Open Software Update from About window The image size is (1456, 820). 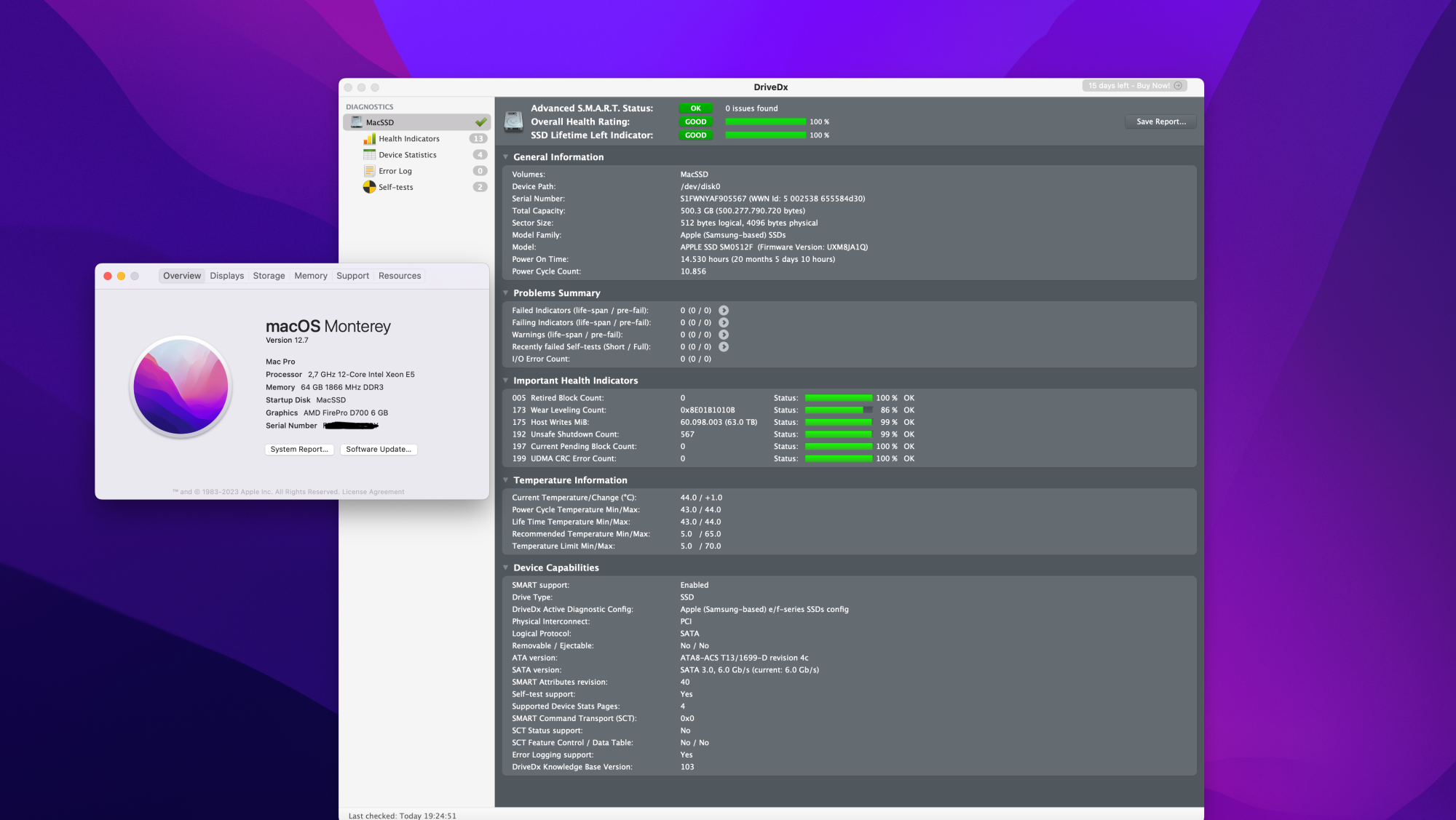[378, 450]
